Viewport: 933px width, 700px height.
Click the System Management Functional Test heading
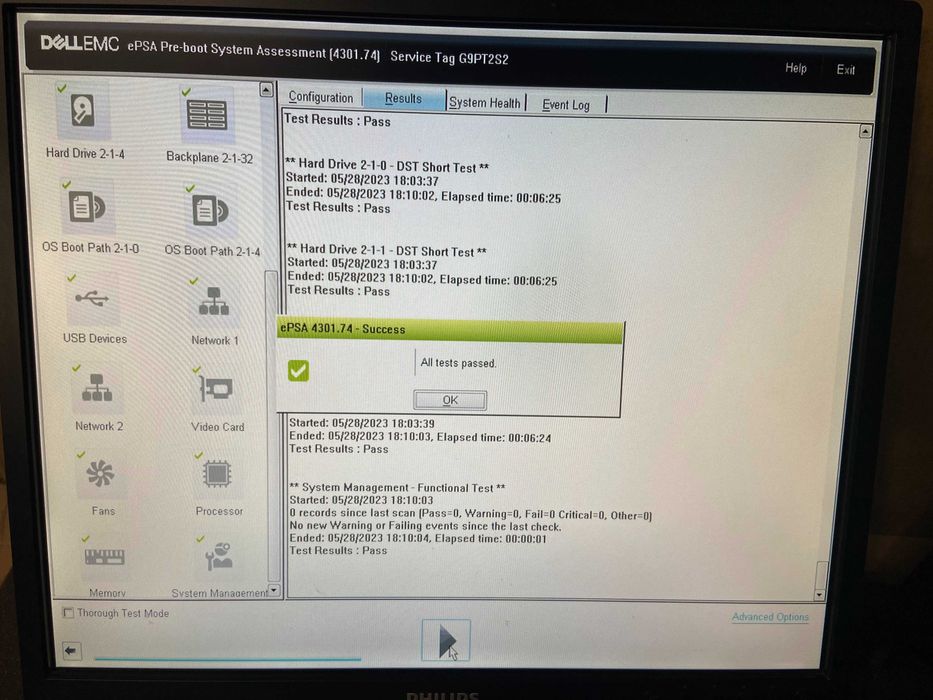[397, 488]
